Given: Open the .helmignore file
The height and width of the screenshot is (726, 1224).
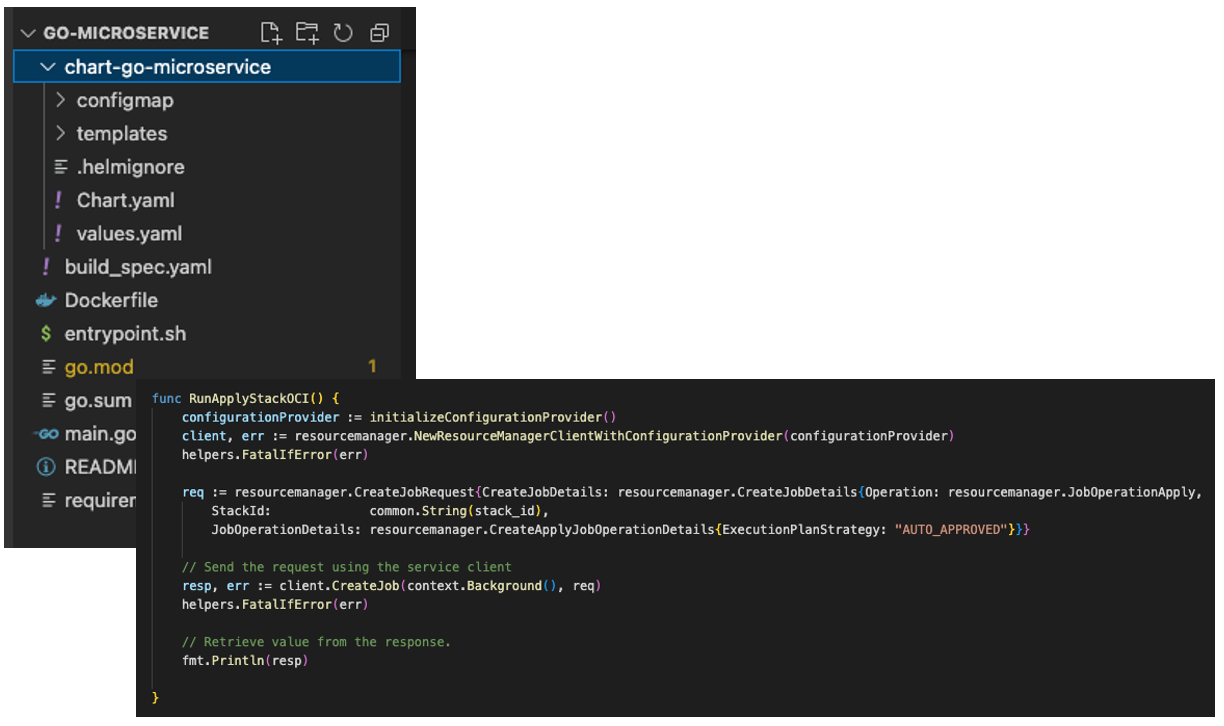Looking at the screenshot, I should point(131,166).
